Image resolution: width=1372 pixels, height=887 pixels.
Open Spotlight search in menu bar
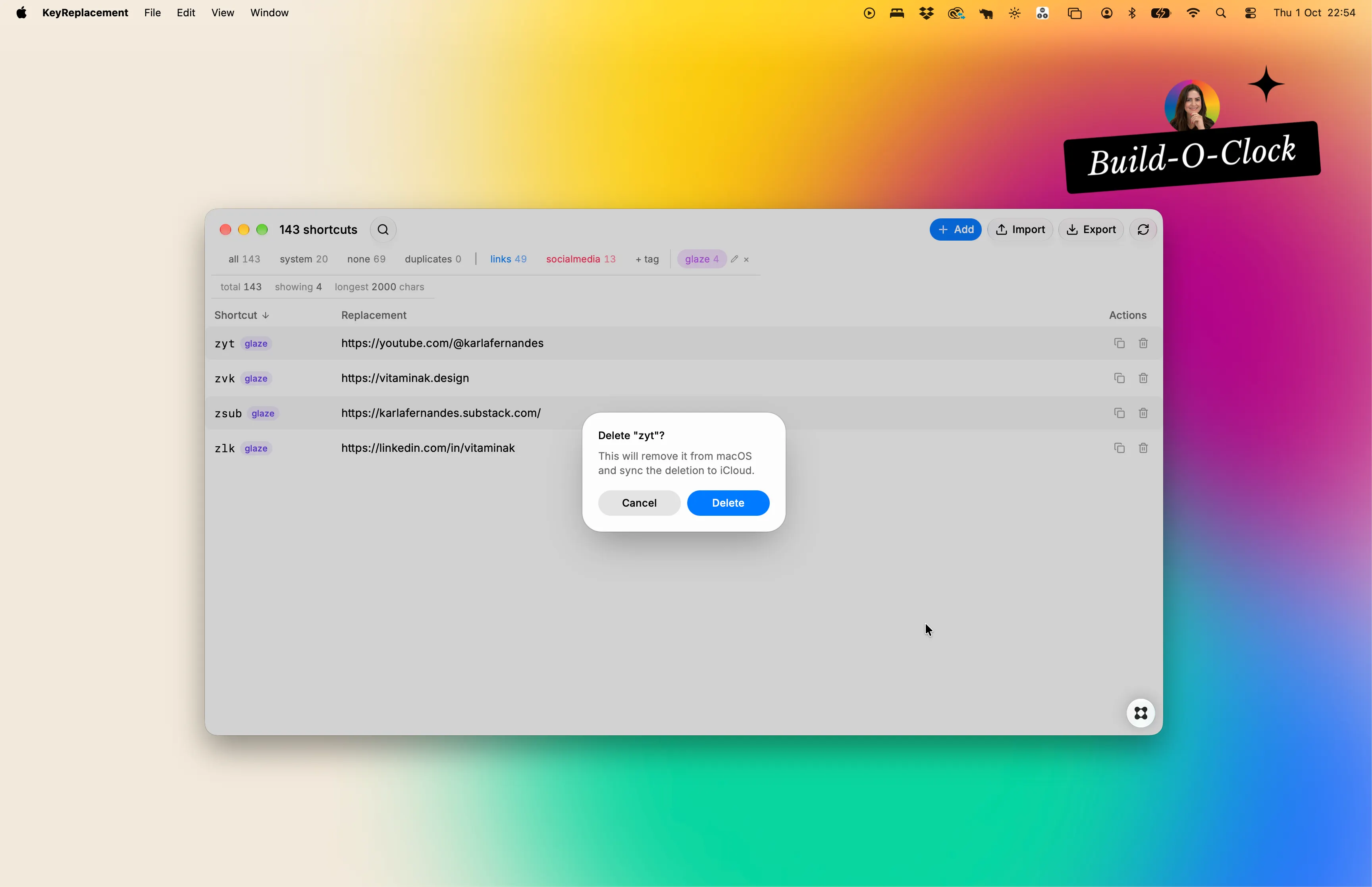coord(1220,13)
